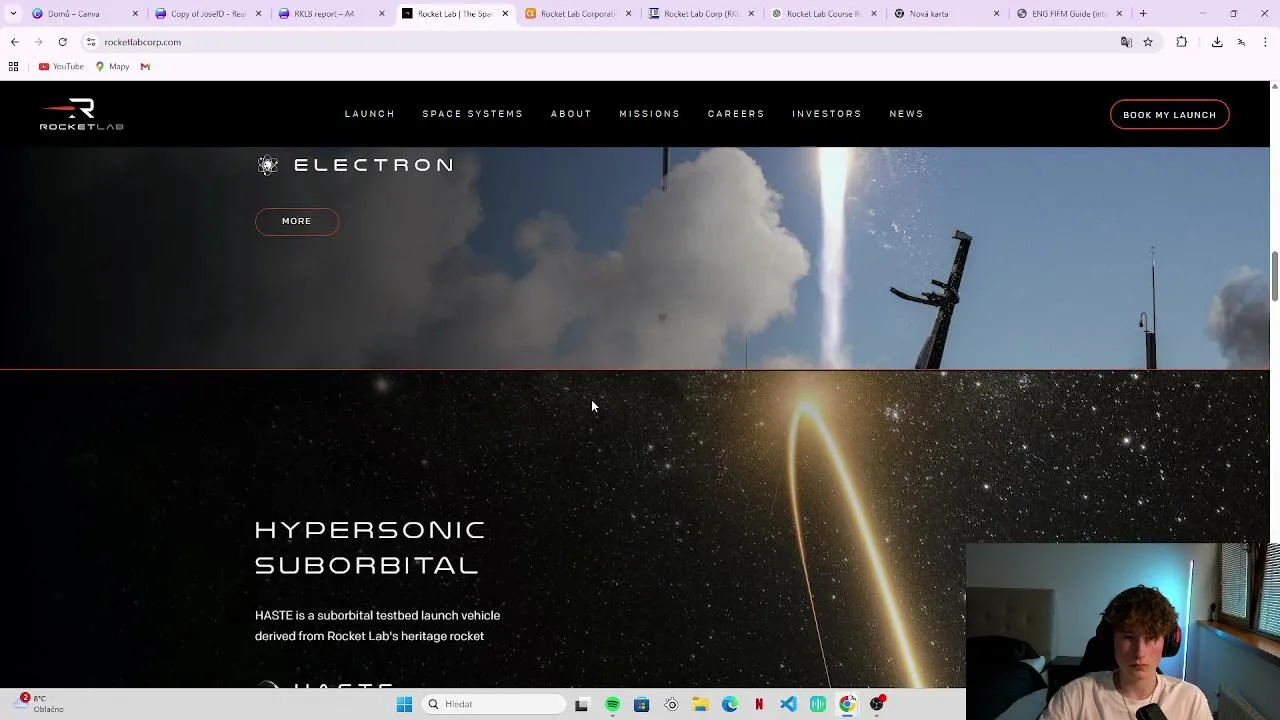Switch to the Rocket Lab Course tab

[x=823, y=14]
